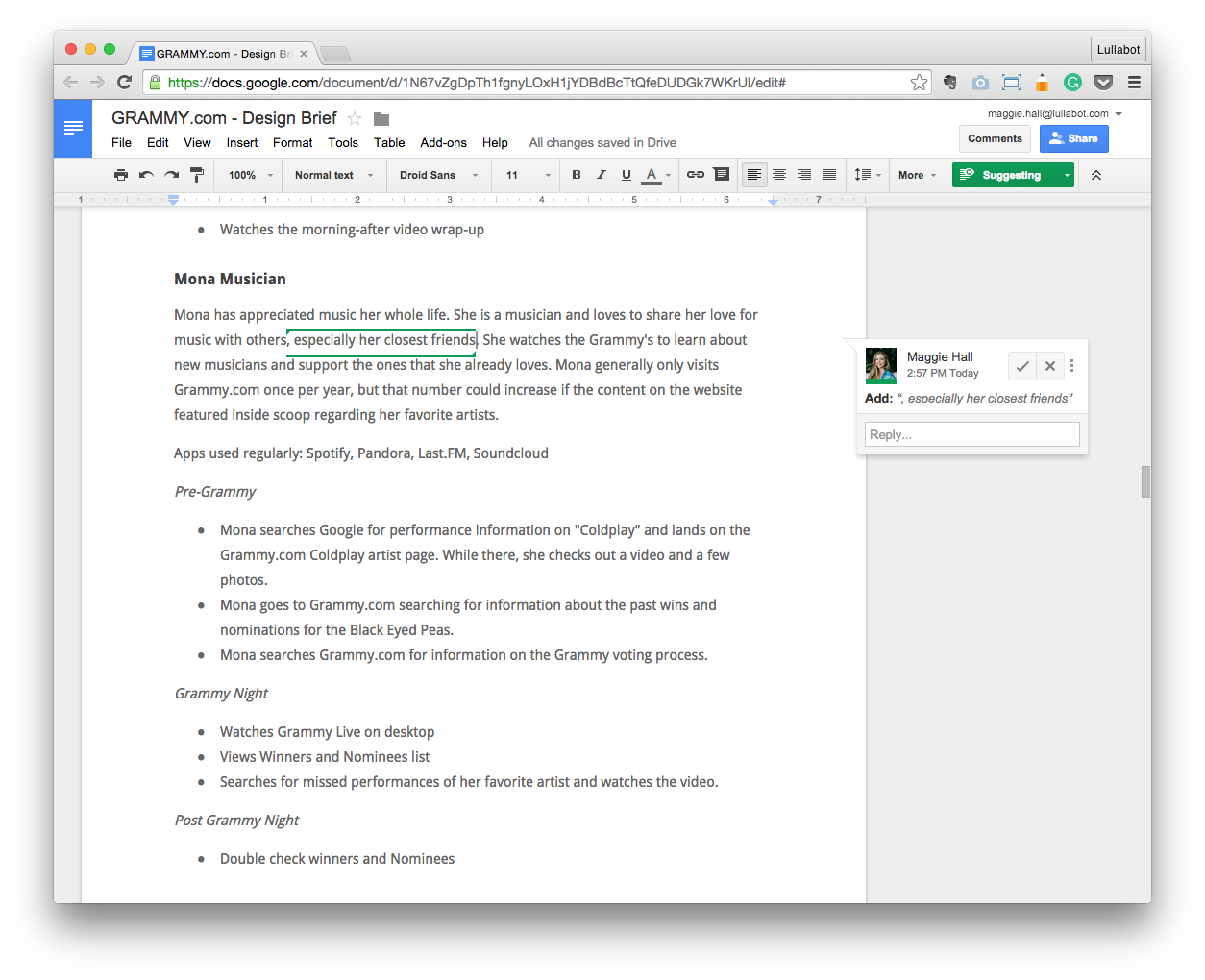The image size is (1205, 980).
Task: Click the camera extension icon
Action: tap(980, 83)
